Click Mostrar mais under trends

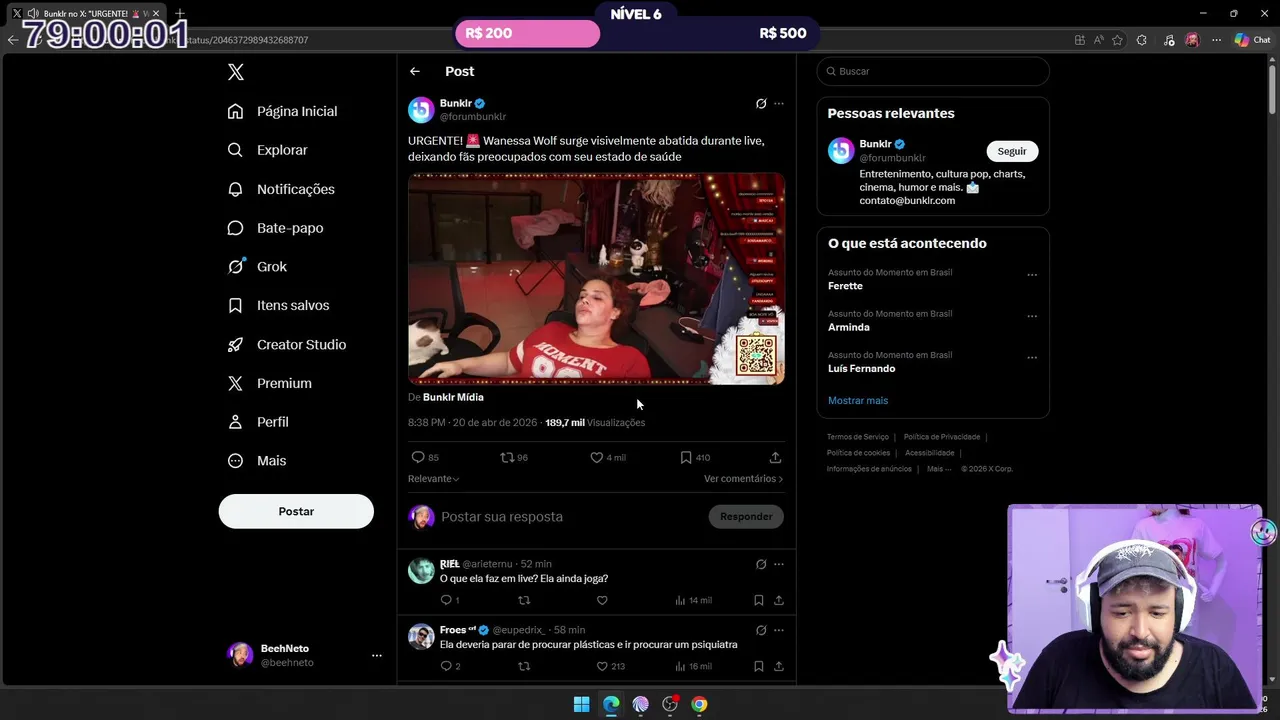[x=858, y=400]
